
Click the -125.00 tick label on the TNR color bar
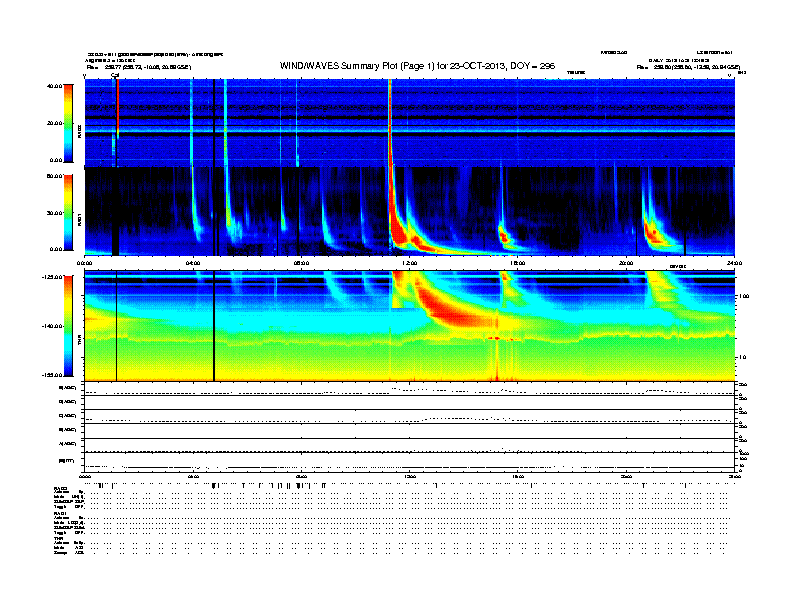point(52,277)
